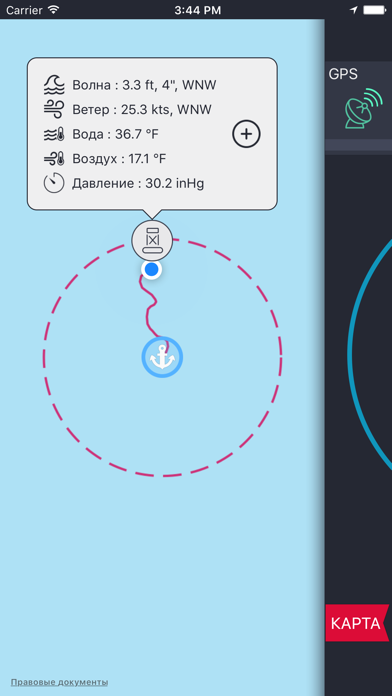
Task: Tap the Wi-Fi icon in status bar
Action: tap(54, 9)
